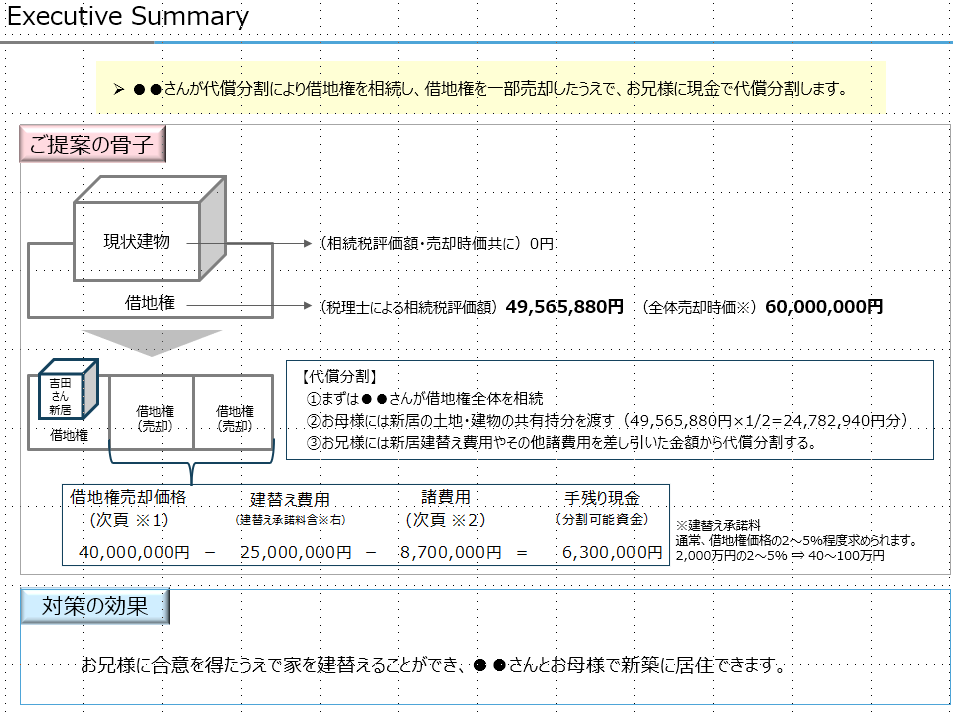This screenshot has height=712, width=953.
Task: Select the blue 対策の効果 label
Action: pyautogui.click(x=95, y=606)
